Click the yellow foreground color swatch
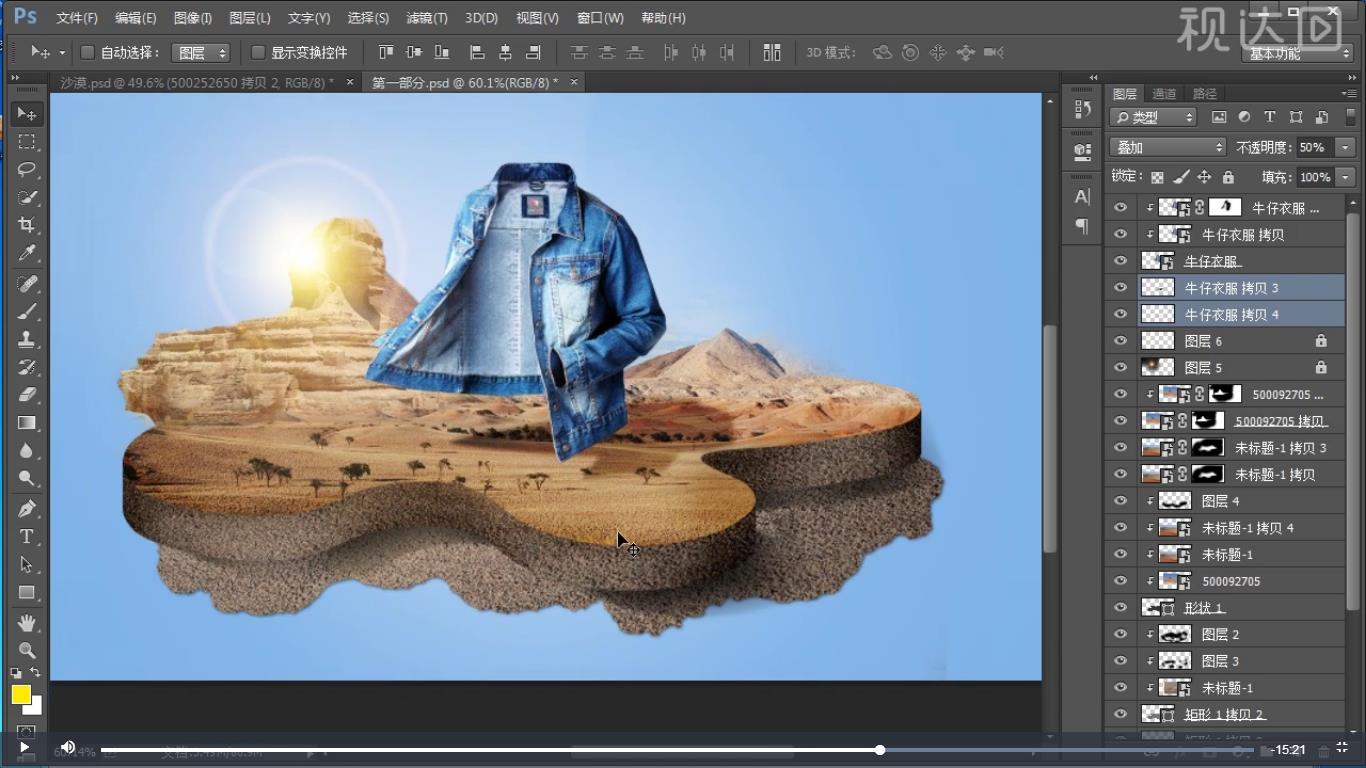 [21, 694]
